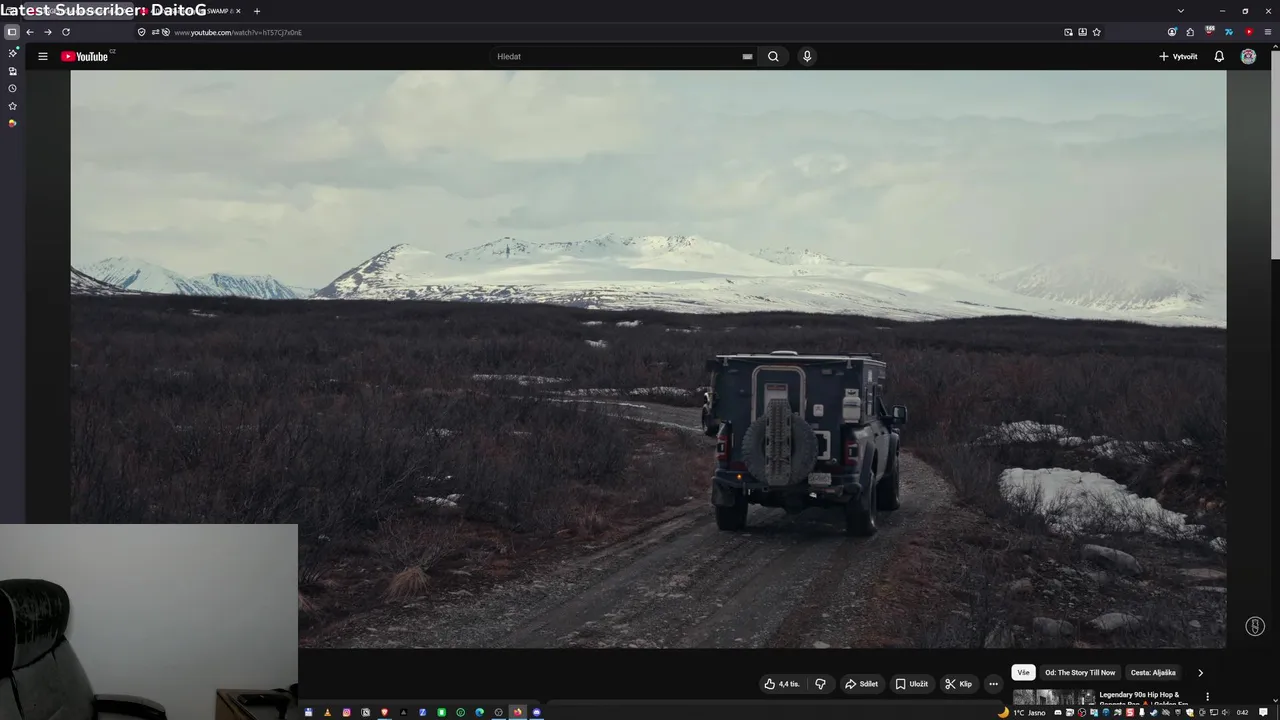Open the AI sparkle sidebar tool
Viewport: 1280px width, 720px height.
pos(12,53)
